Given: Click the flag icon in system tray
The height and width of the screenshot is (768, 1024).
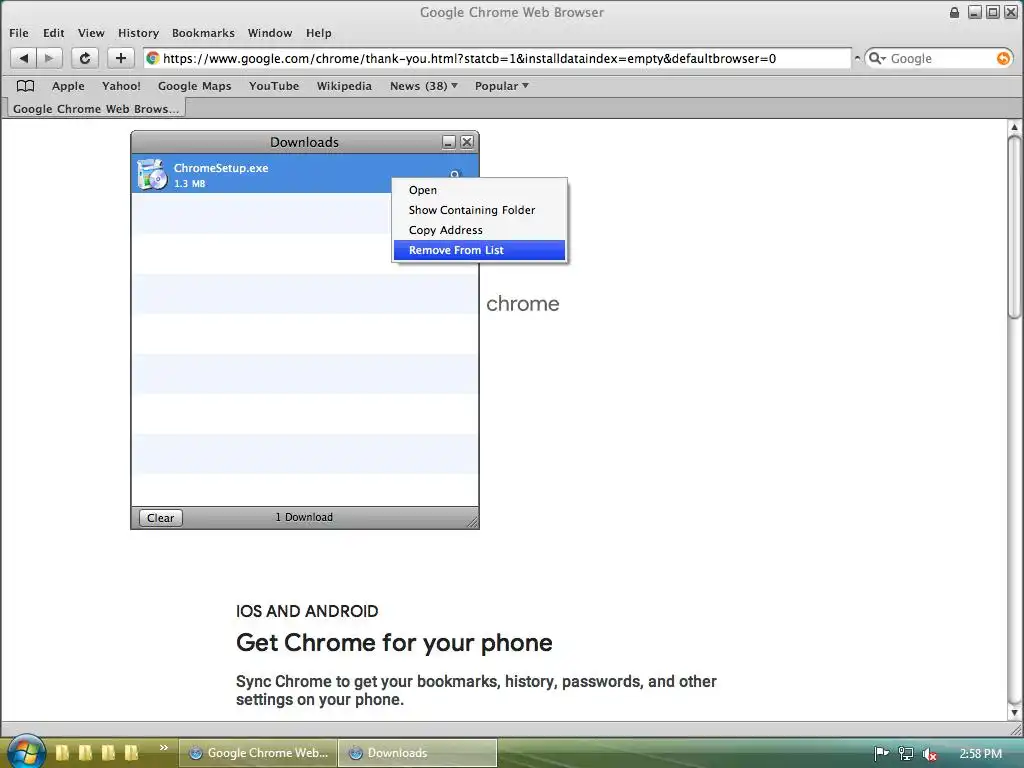Looking at the screenshot, I should point(881,754).
